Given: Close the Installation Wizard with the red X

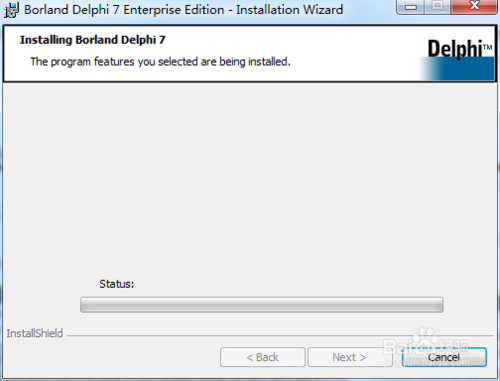Looking at the screenshot, I should tap(474, 6).
